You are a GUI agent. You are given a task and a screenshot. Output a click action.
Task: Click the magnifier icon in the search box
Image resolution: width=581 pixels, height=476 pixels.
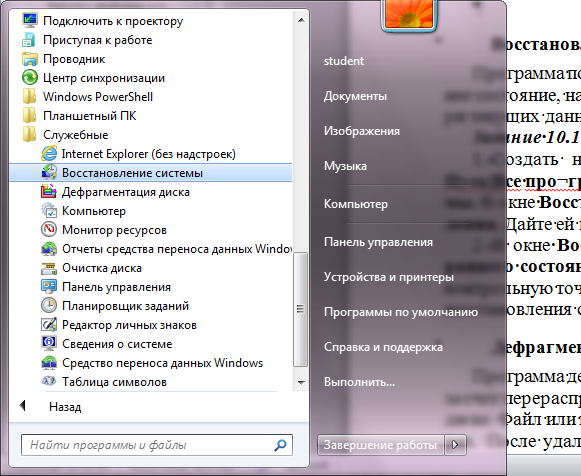[x=280, y=445]
